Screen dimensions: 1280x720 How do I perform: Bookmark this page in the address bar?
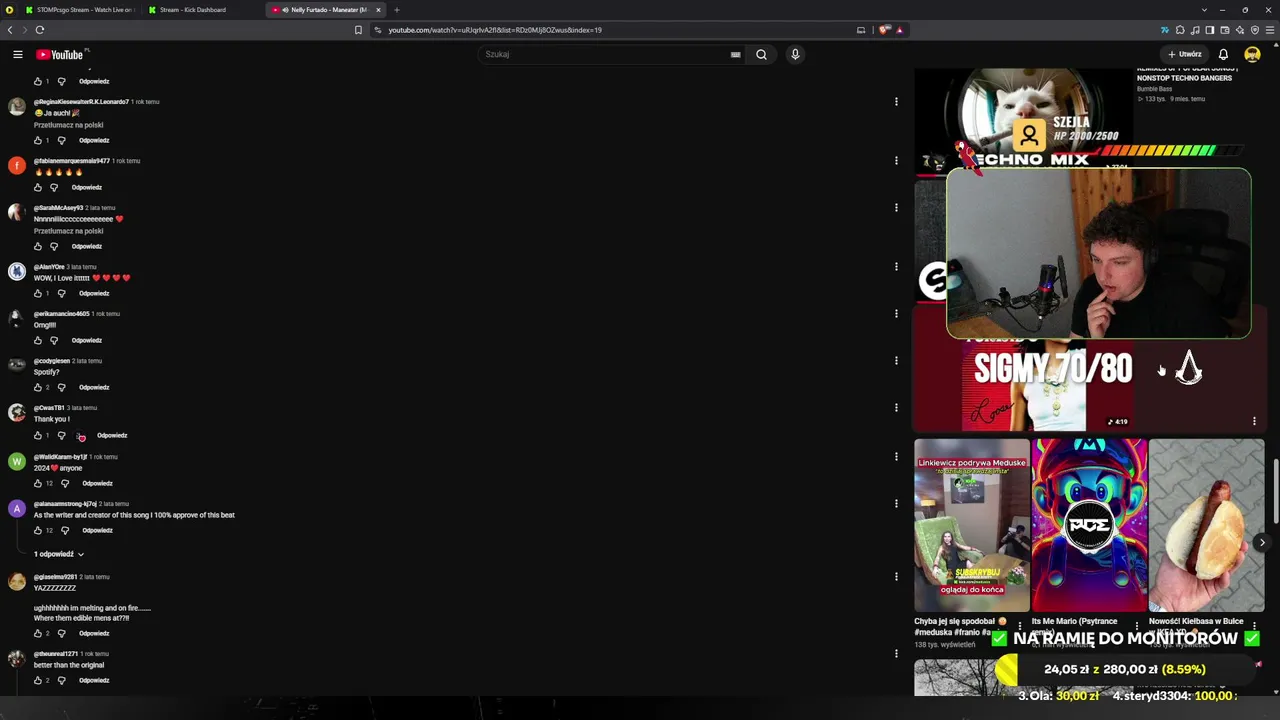[358, 30]
